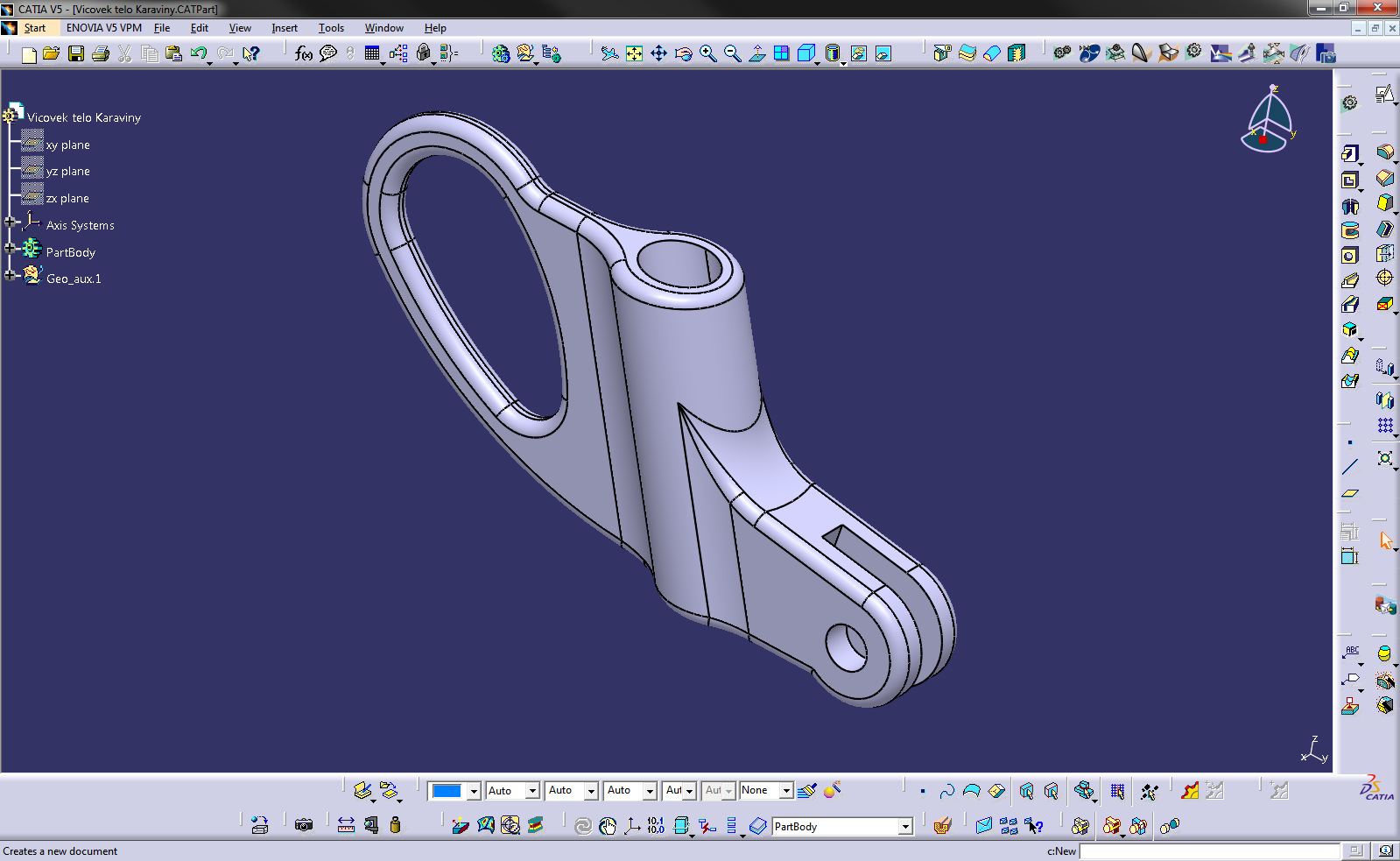Screen dimensions: 1400x861
Task: Open the second Auto dropdown arrow
Action: click(x=591, y=791)
